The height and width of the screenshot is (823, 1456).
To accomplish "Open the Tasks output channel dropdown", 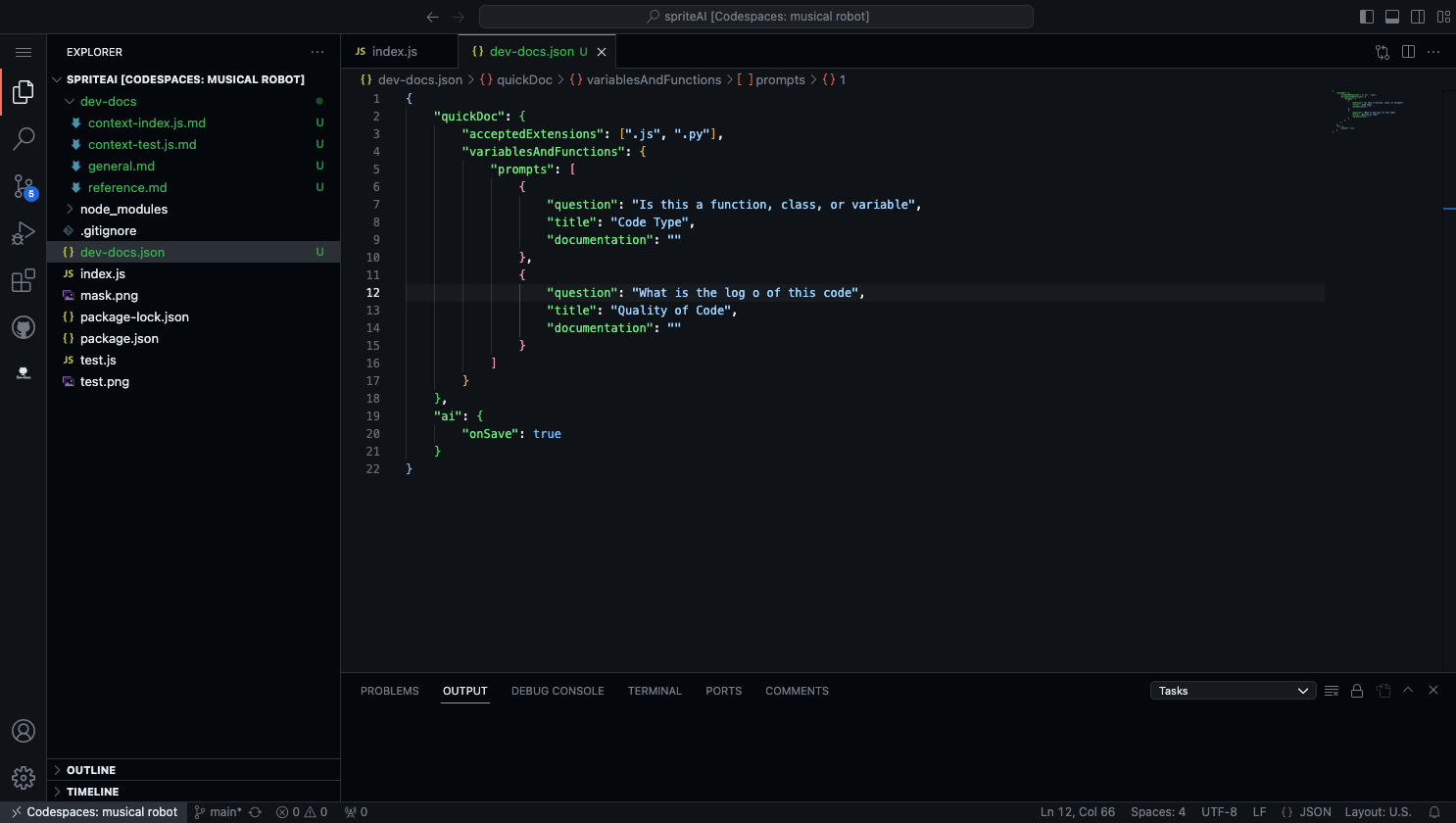I will [x=1233, y=691].
